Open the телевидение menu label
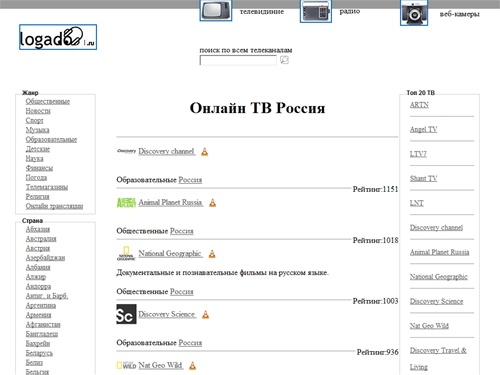Screen dimensions: 500x375 pyautogui.click(x=262, y=12)
